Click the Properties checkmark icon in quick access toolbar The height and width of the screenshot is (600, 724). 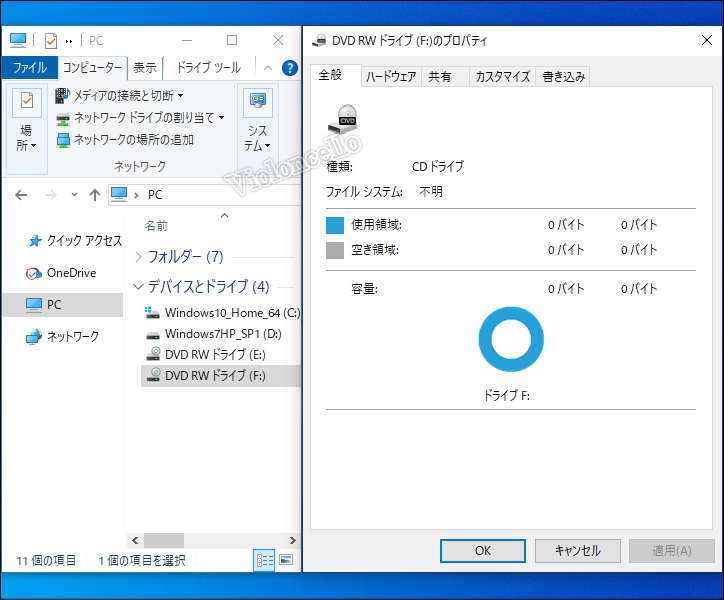click(50, 41)
